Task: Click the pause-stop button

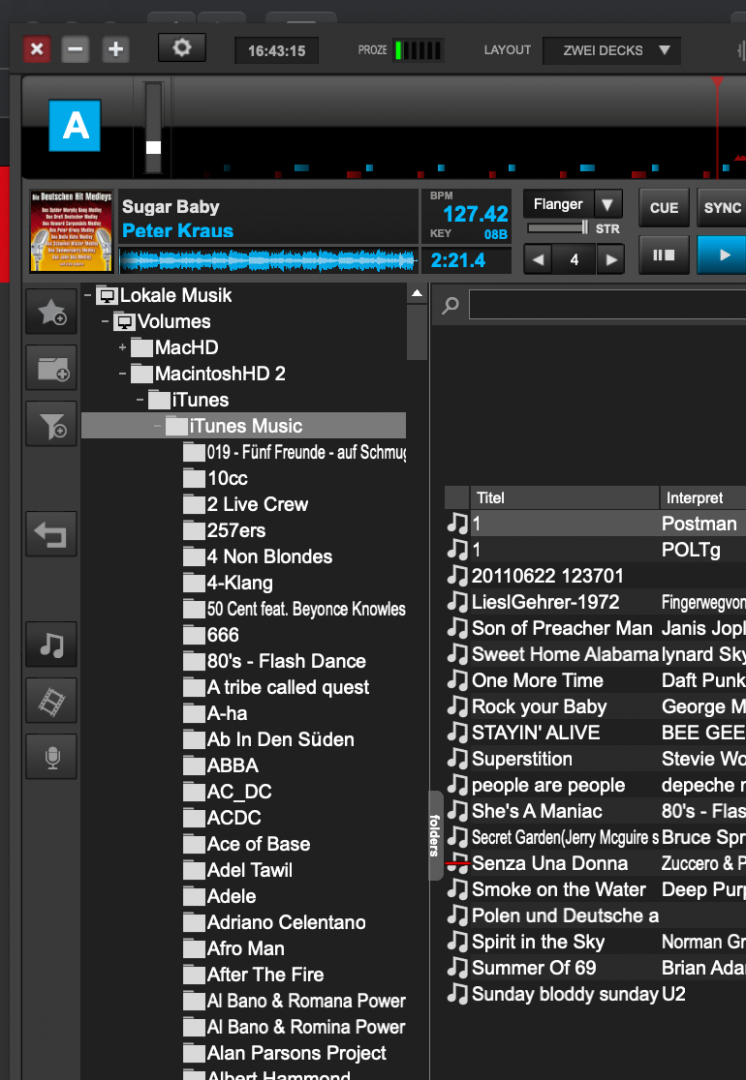Action: coord(664,256)
